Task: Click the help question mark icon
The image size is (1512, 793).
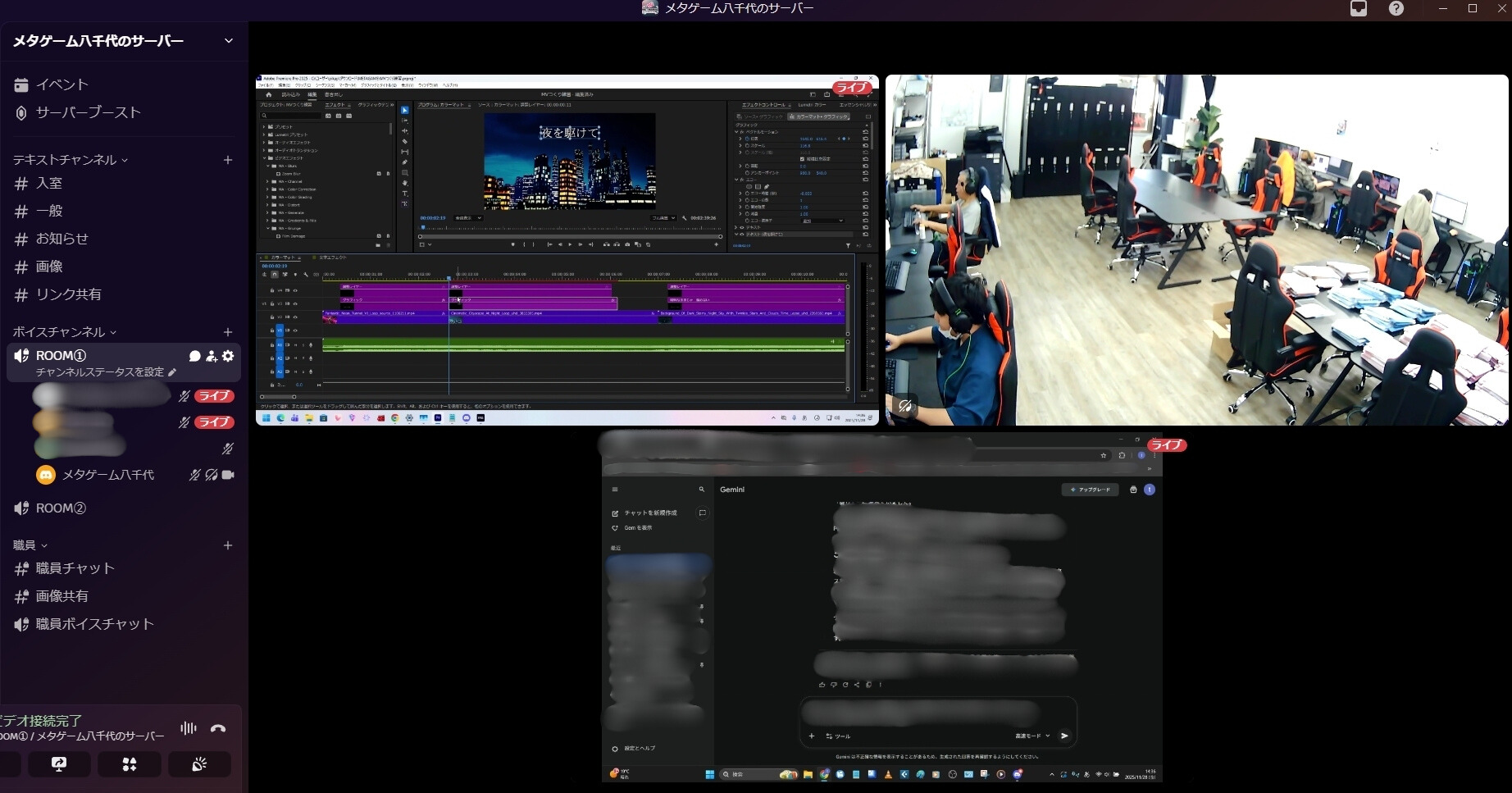Action: [1396, 9]
